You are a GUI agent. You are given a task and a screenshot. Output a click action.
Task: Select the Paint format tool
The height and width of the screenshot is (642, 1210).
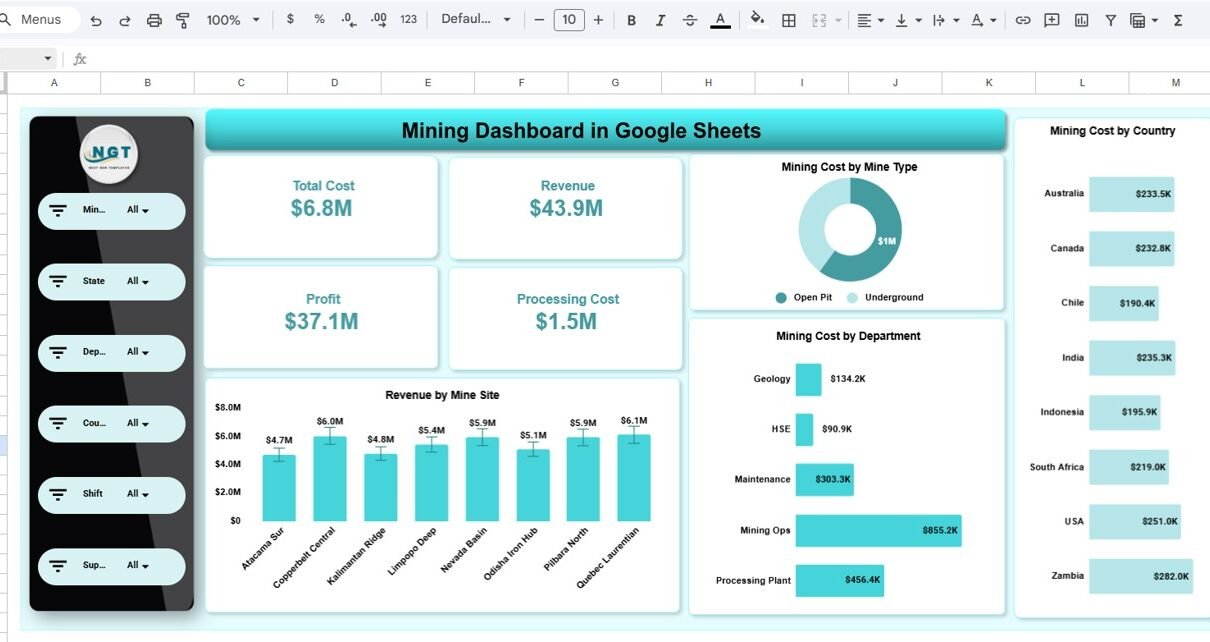click(x=183, y=20)
